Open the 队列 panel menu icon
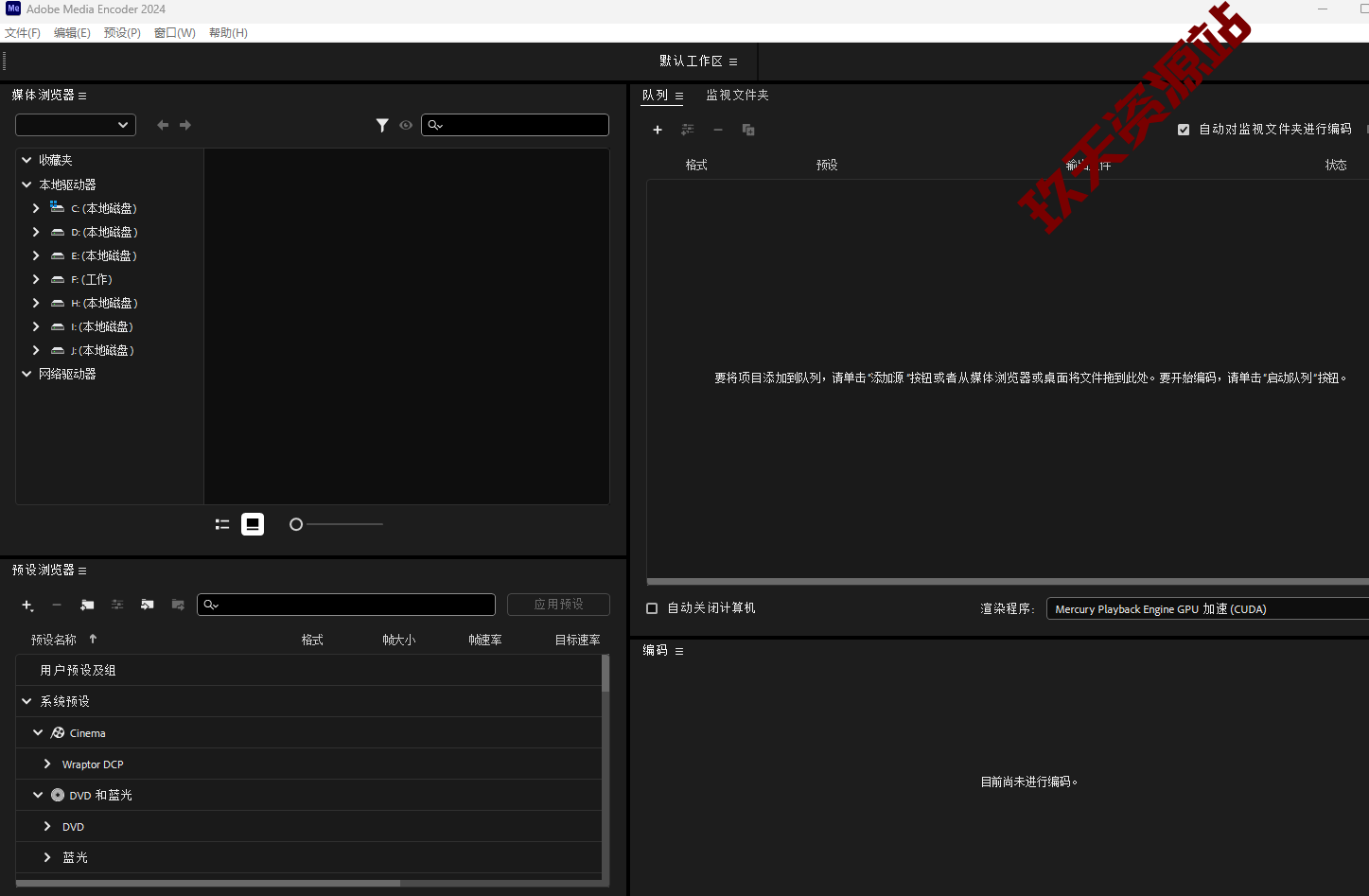The image size is (1369, 896). pos(679,96)
